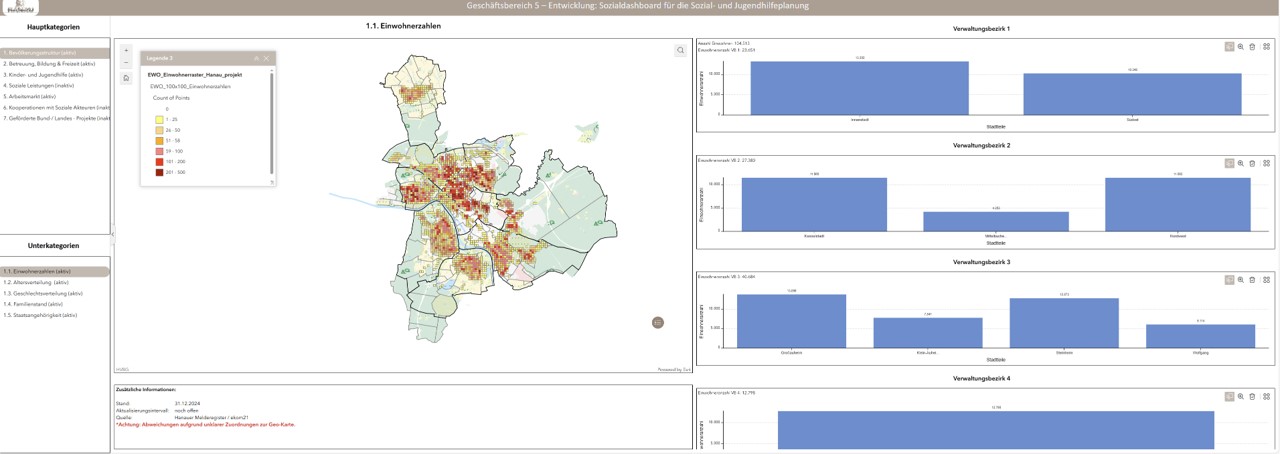This screenshot has width=1280, height=454.
Task: Click zoom icon on Verwaltungsbezirk 1 chart
Action: pyautogui.click(x=1241, y=47)
